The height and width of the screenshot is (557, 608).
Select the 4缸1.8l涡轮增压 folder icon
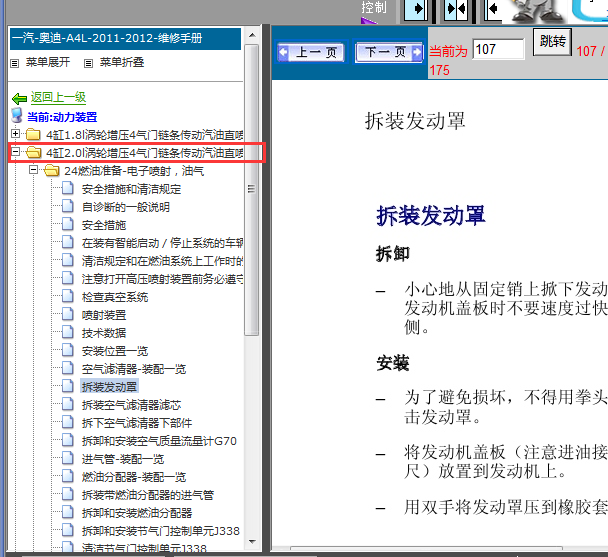33,135
